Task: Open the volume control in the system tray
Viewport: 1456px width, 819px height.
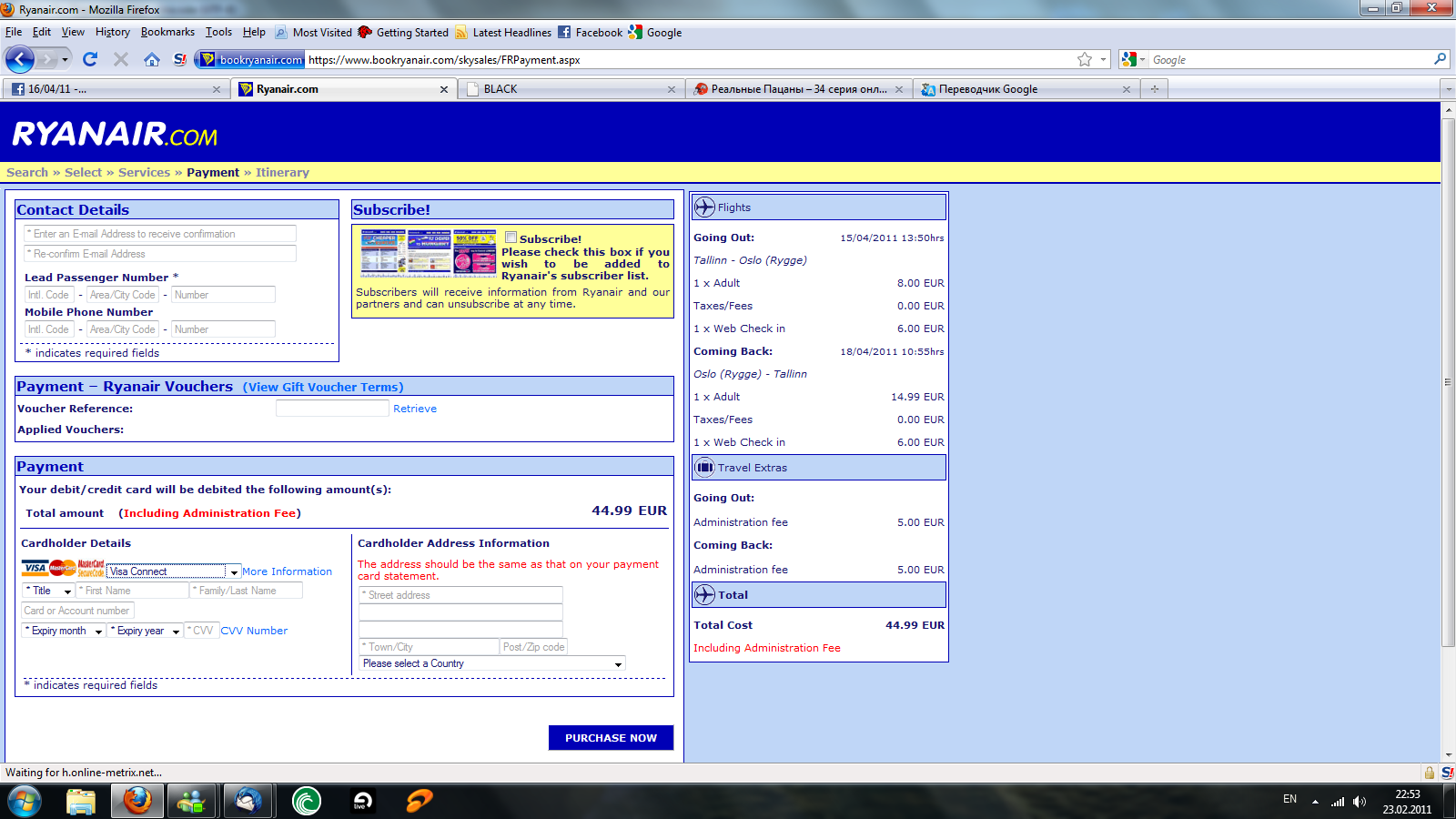Action: 1360,802
